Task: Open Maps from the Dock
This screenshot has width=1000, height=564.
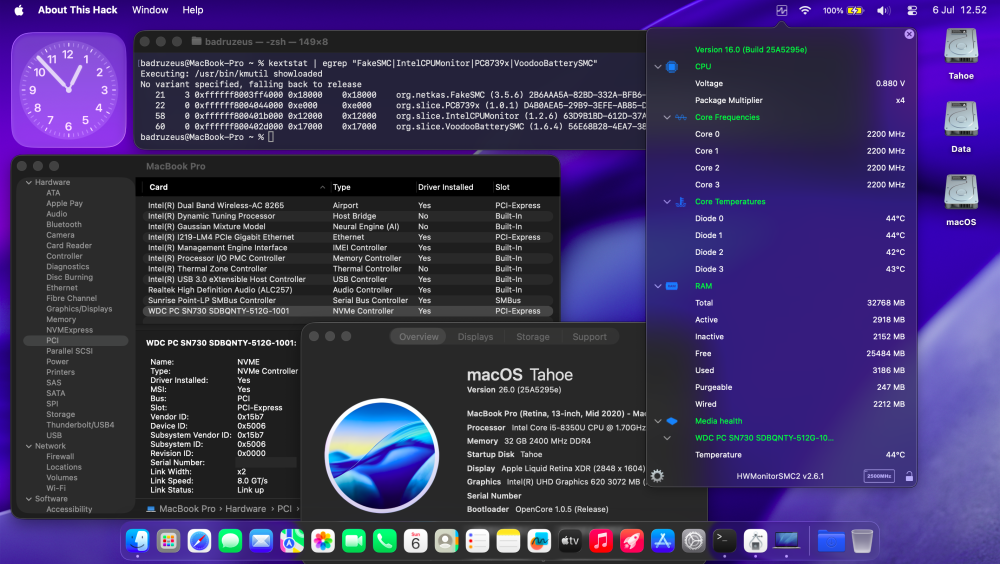Action: pyautogui.click(x=292, y=541)
